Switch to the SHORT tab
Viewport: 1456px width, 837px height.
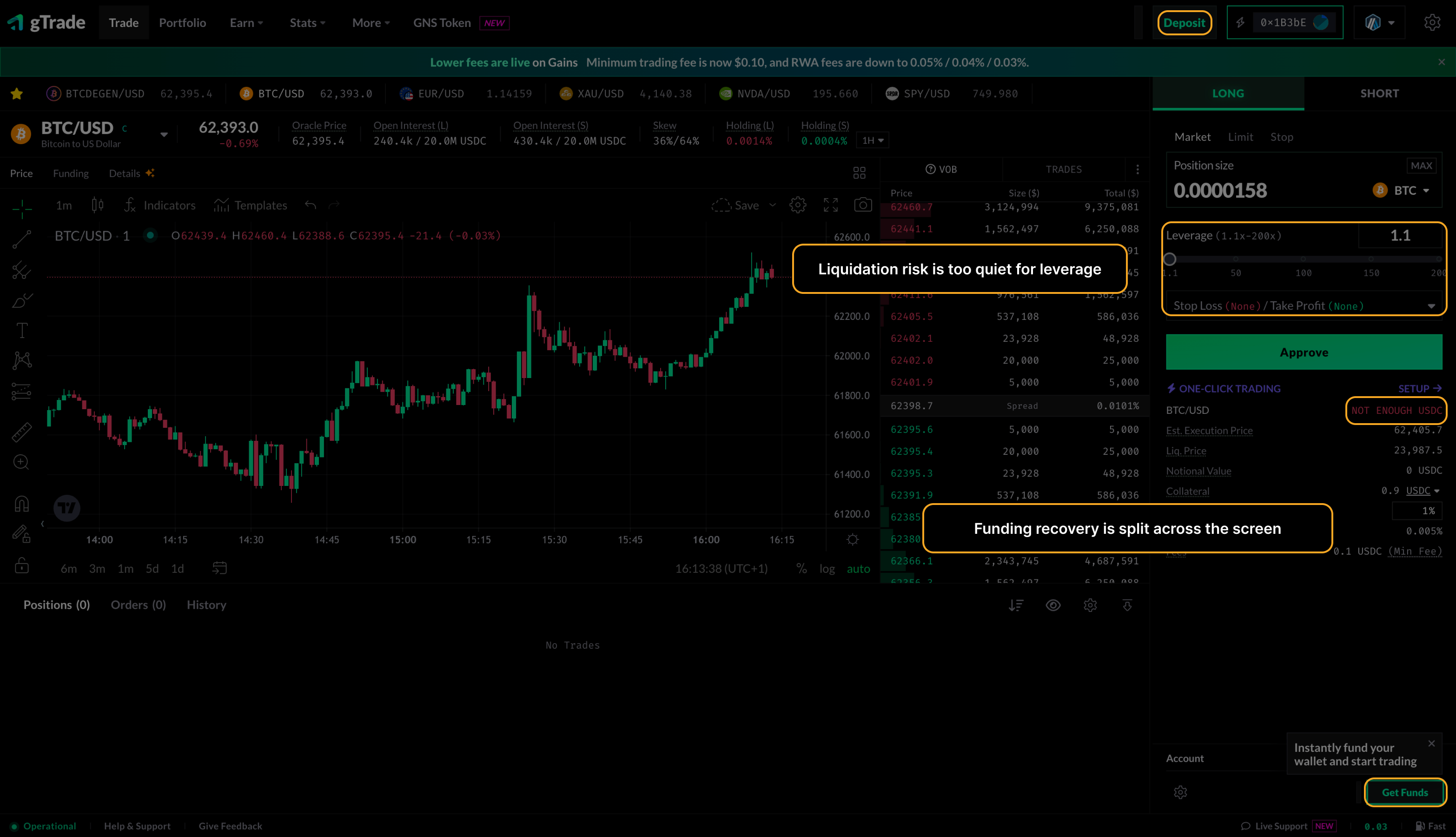coord(1379,93)
